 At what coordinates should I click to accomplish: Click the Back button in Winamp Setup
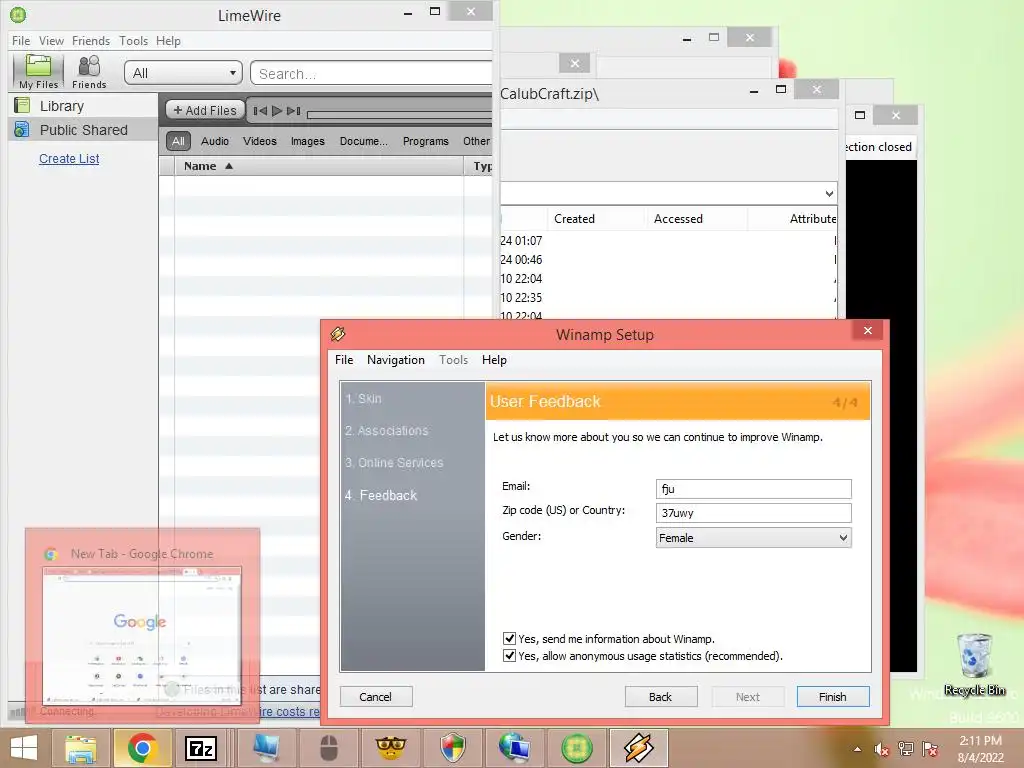660,697
